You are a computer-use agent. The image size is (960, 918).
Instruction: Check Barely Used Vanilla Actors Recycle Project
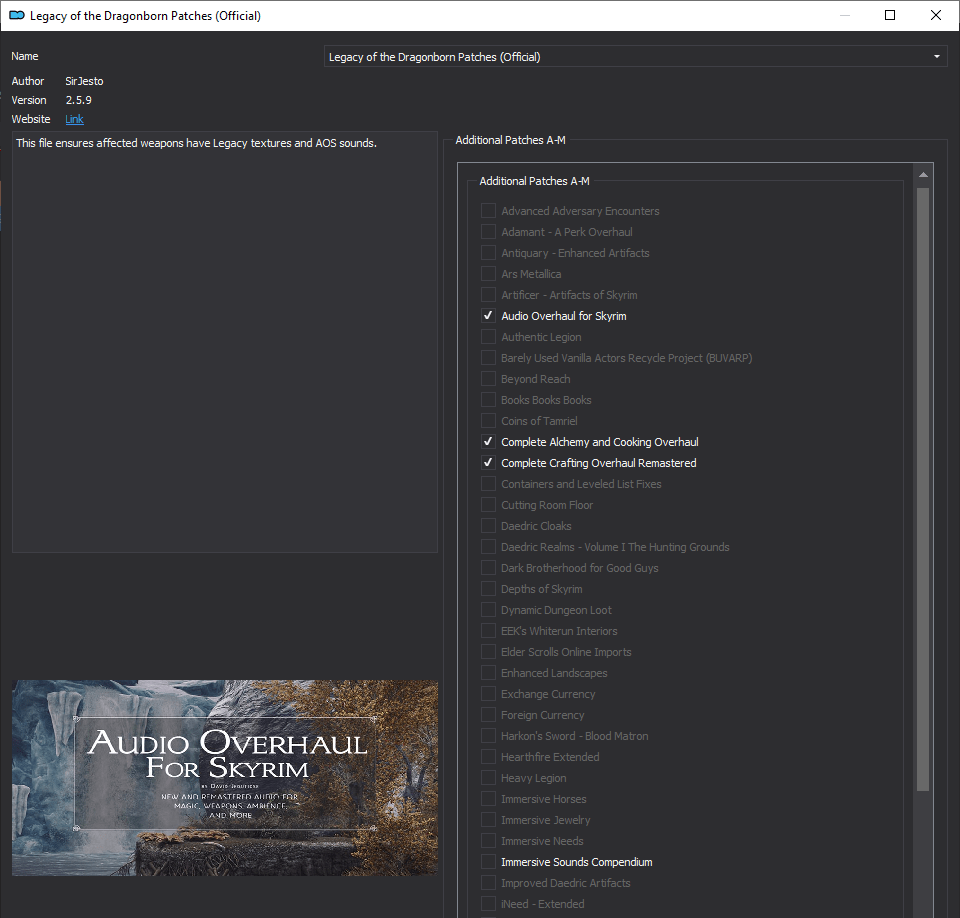click(x=488, y=358)
